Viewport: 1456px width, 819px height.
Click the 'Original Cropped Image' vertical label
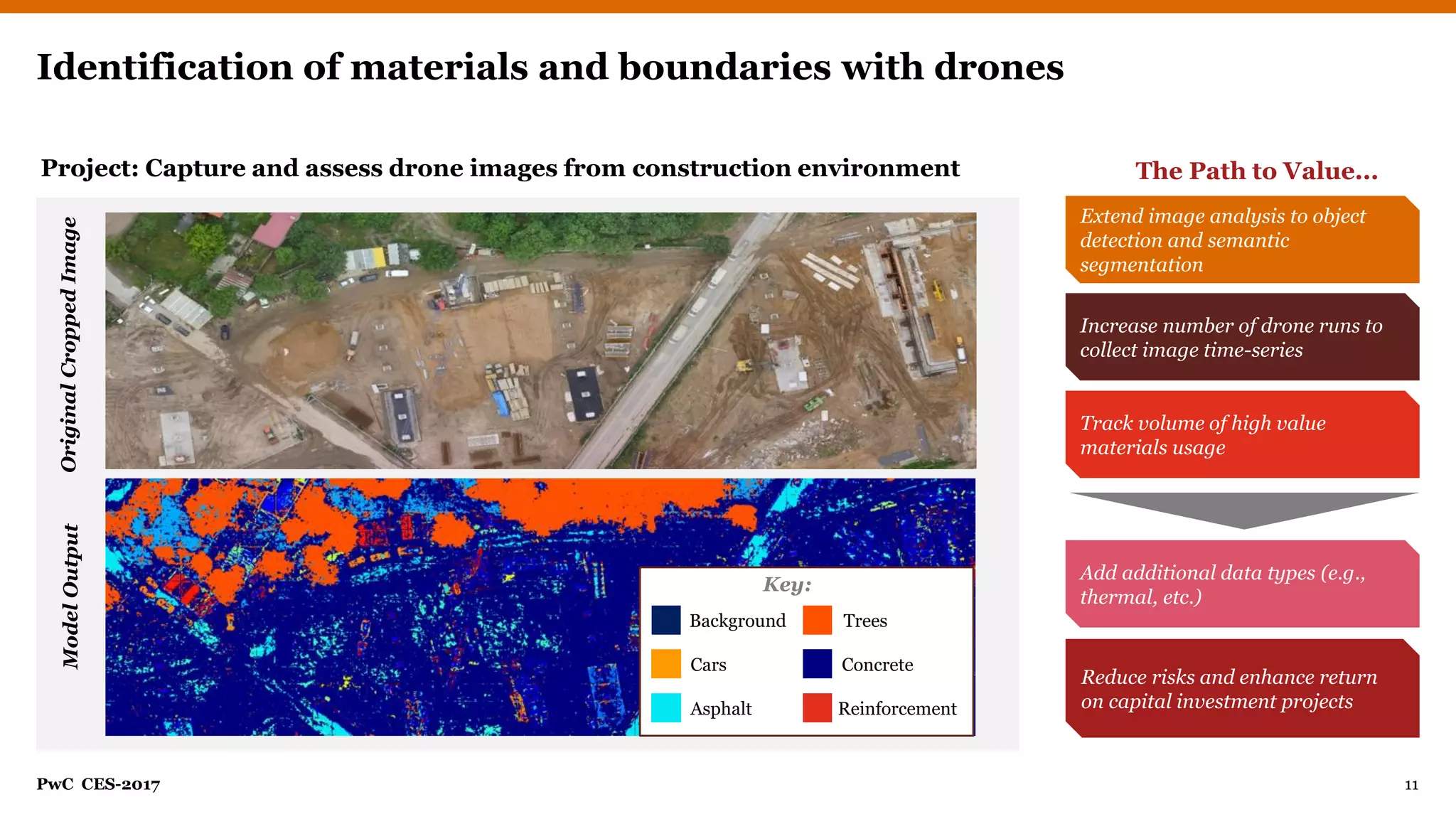pos(69,344)
